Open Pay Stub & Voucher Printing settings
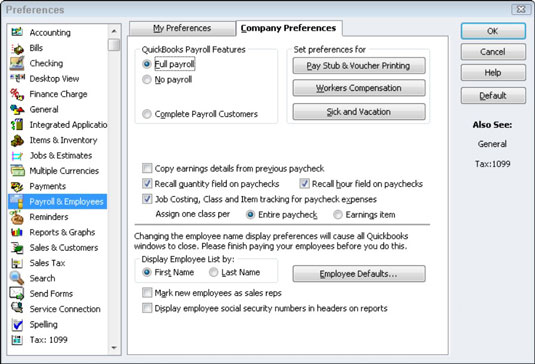This screenshot has height=364, width=535. (x=359, y=65)
